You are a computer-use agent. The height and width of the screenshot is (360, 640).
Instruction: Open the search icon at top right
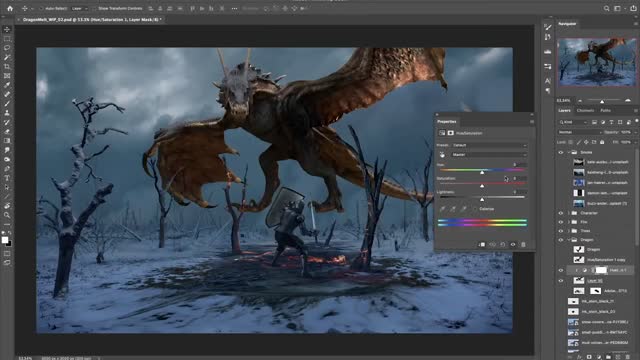click(607, 8)
